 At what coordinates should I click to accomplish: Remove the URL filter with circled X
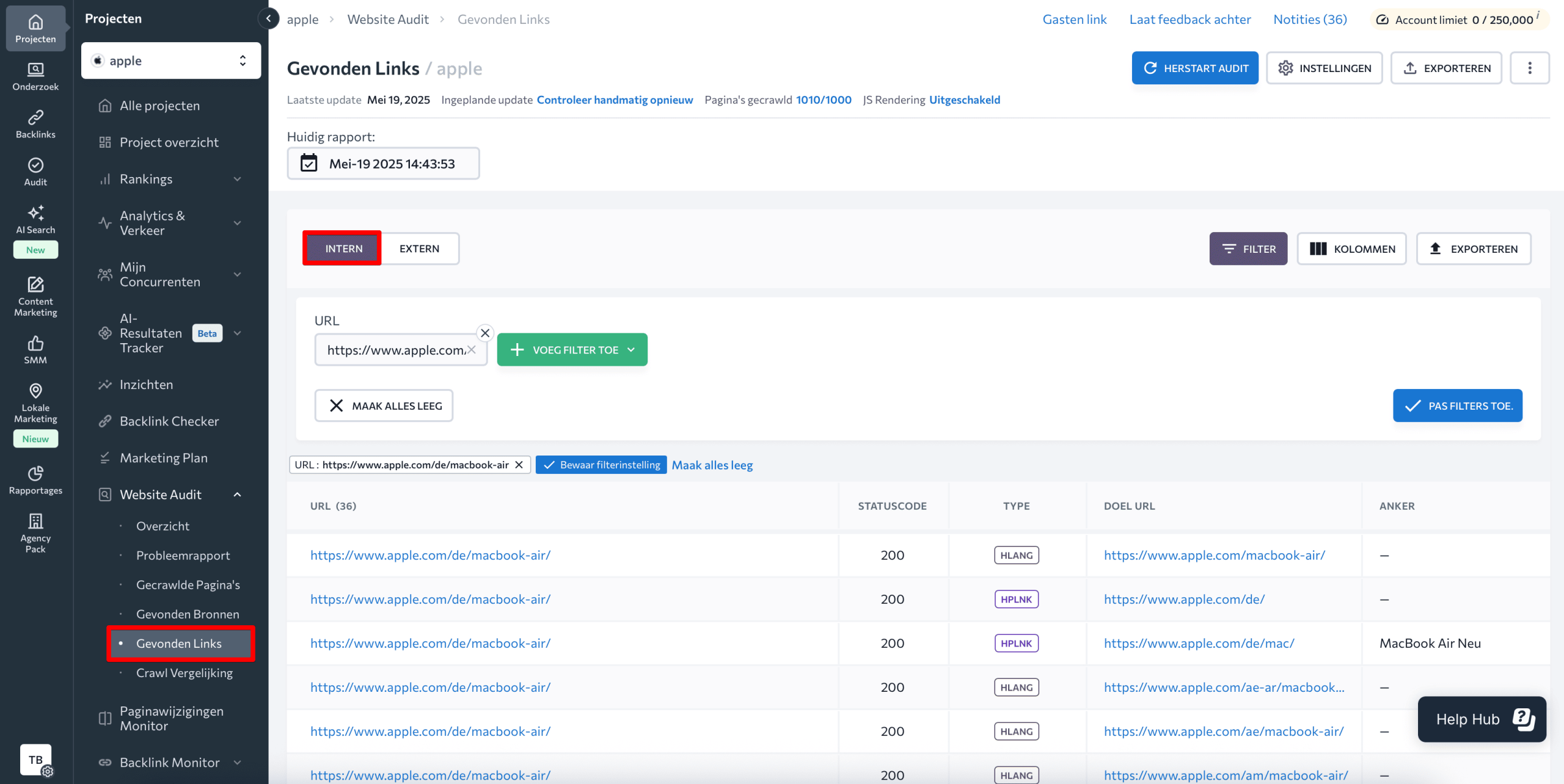pos(485,333)
